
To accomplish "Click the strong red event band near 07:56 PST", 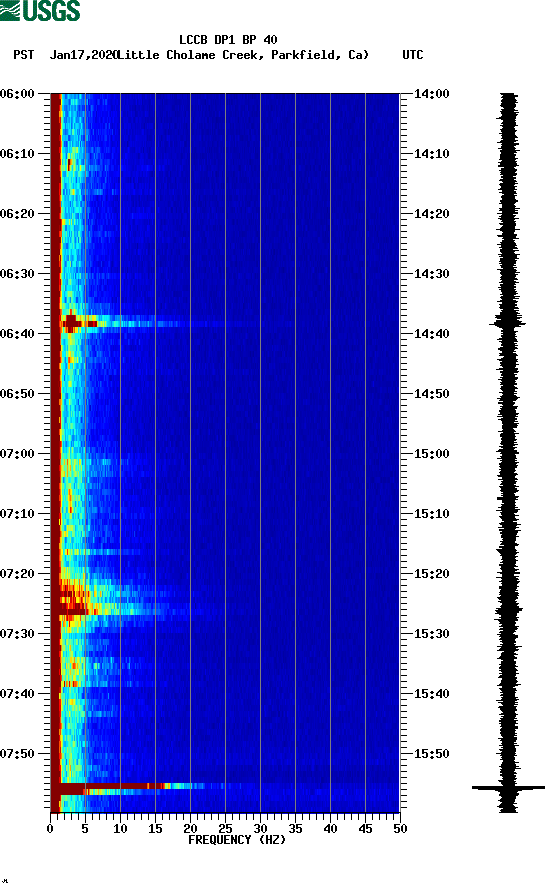I will (x=131, y=788).
